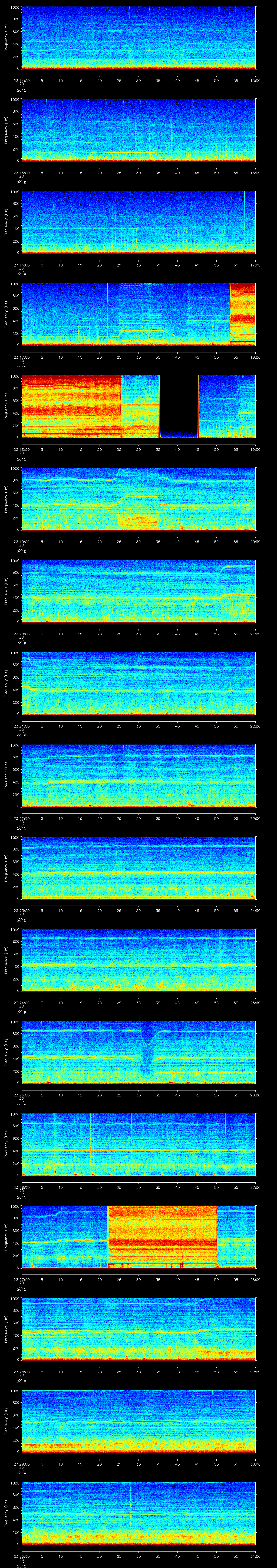This screenshot has height=1568, width=277.
Task: Open the spectrogram panel starting at 23:29:00
Action: click(x=138, y=1422)
